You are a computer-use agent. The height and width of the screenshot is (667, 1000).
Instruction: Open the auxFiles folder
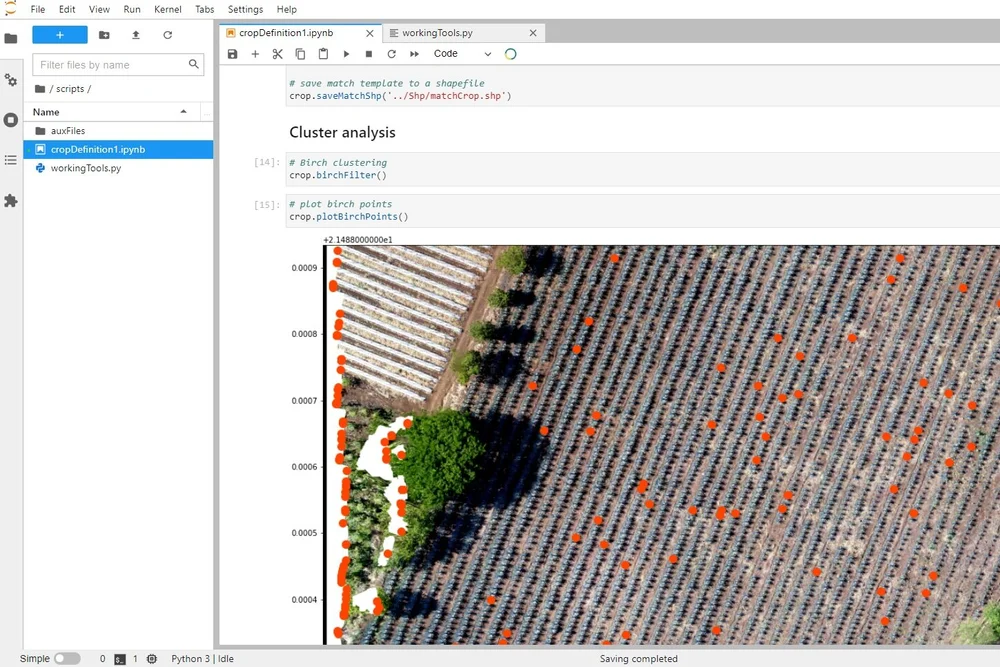[70, 131]
